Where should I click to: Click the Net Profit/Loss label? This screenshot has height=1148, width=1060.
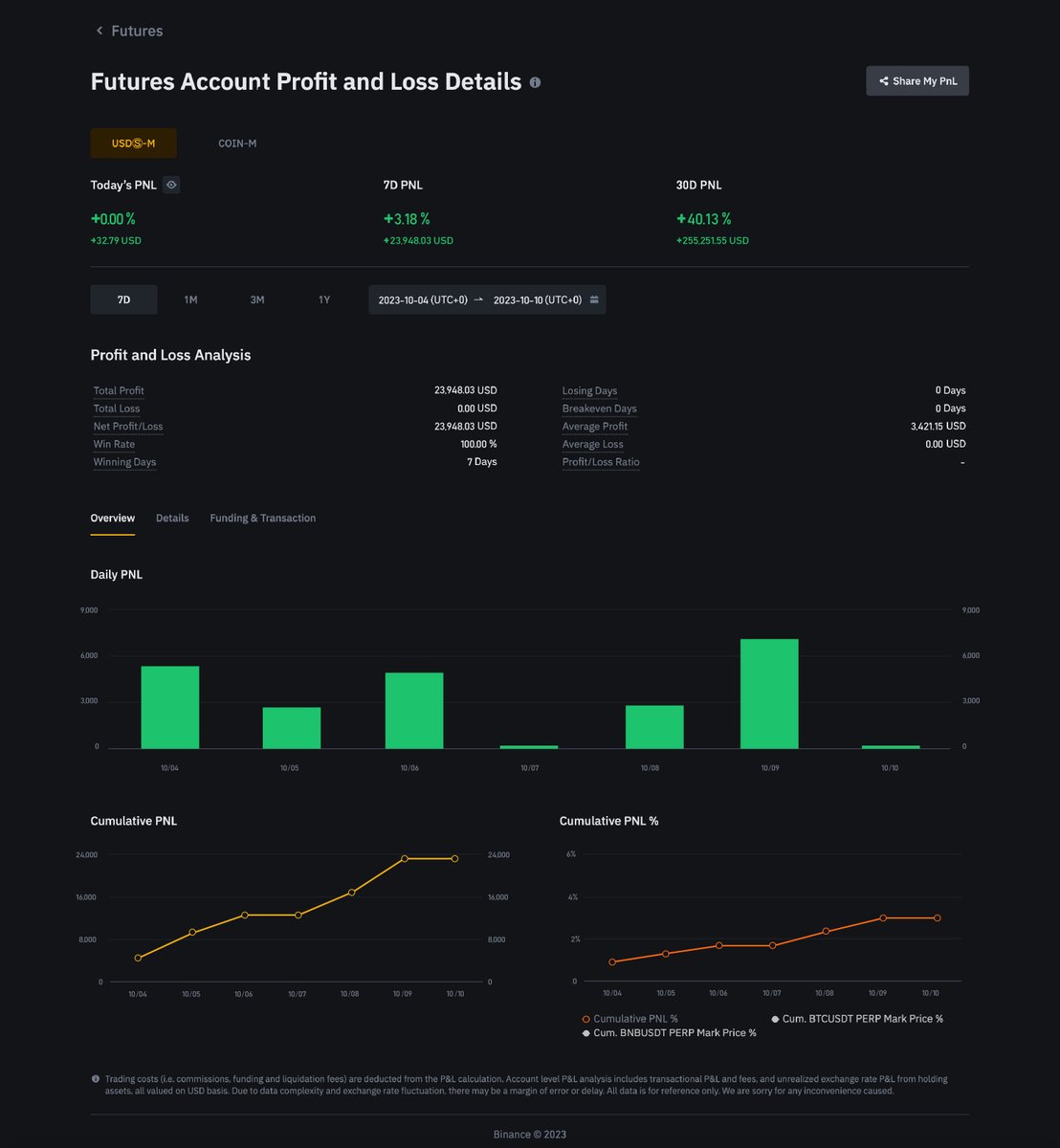click(128, 427)
